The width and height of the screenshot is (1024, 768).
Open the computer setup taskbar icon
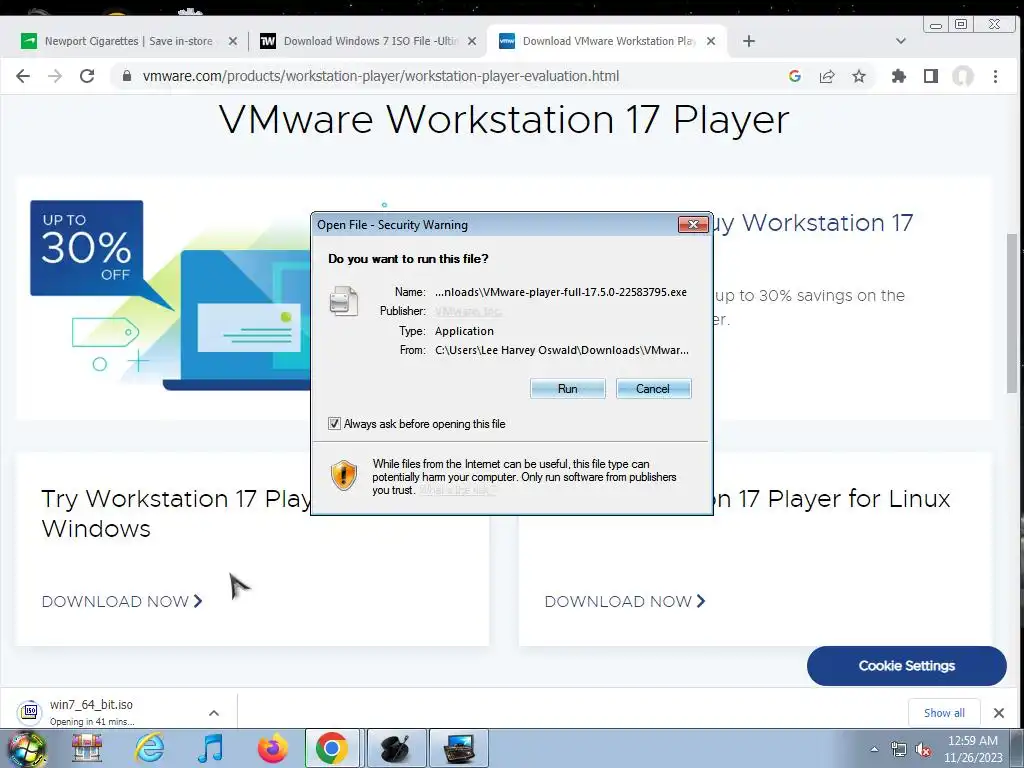(x=458, y=748)
